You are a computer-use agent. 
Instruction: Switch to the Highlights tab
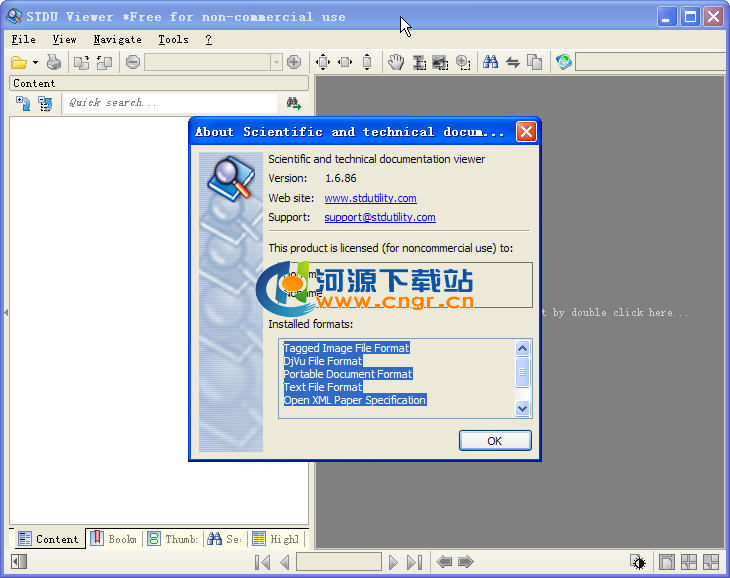pyautogui.click(x=276, y=539)
